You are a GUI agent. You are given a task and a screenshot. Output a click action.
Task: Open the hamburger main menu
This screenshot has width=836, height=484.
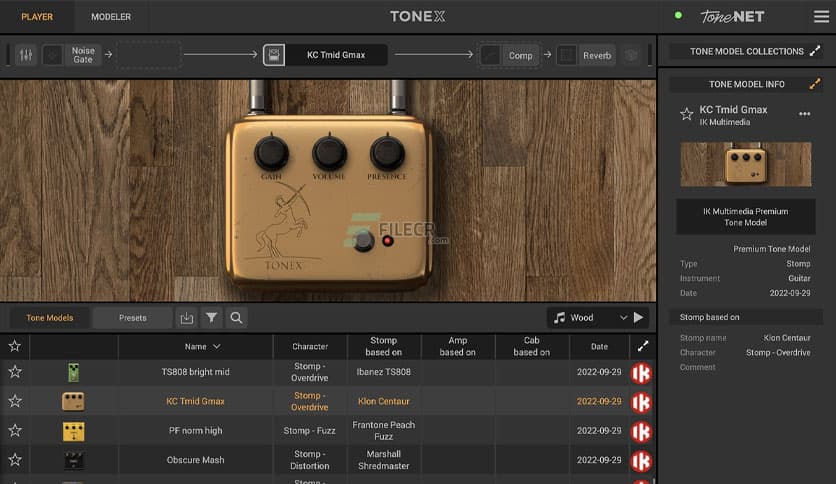[821, 17]
